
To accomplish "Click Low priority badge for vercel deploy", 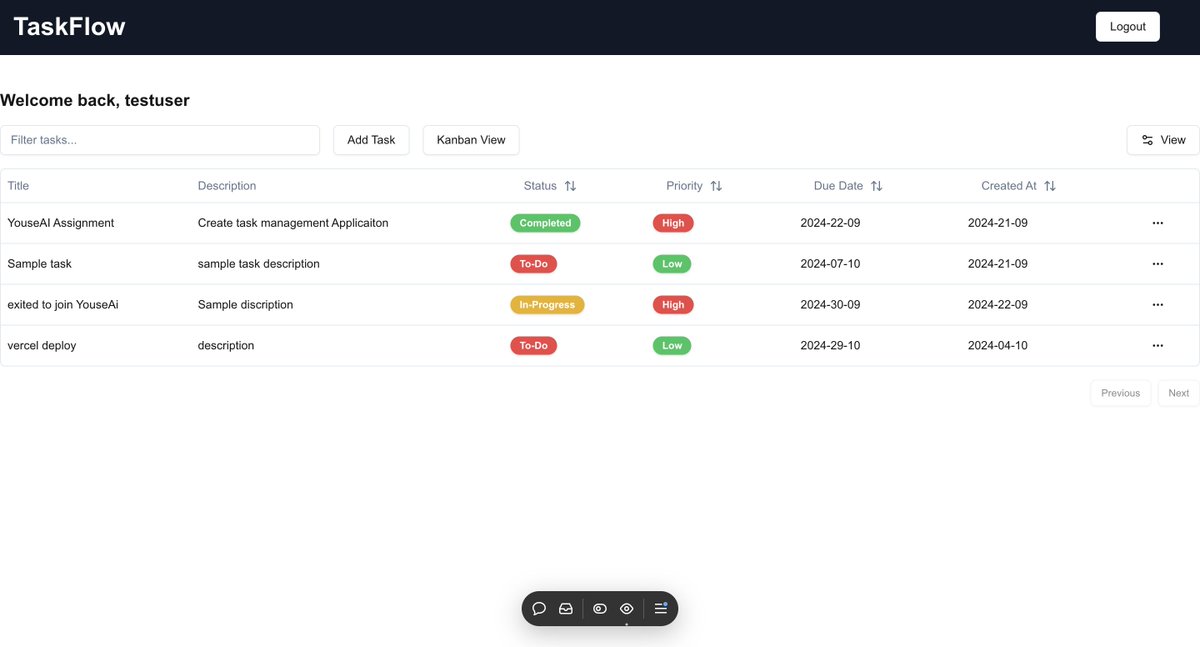I will click(x=672, y=345).
